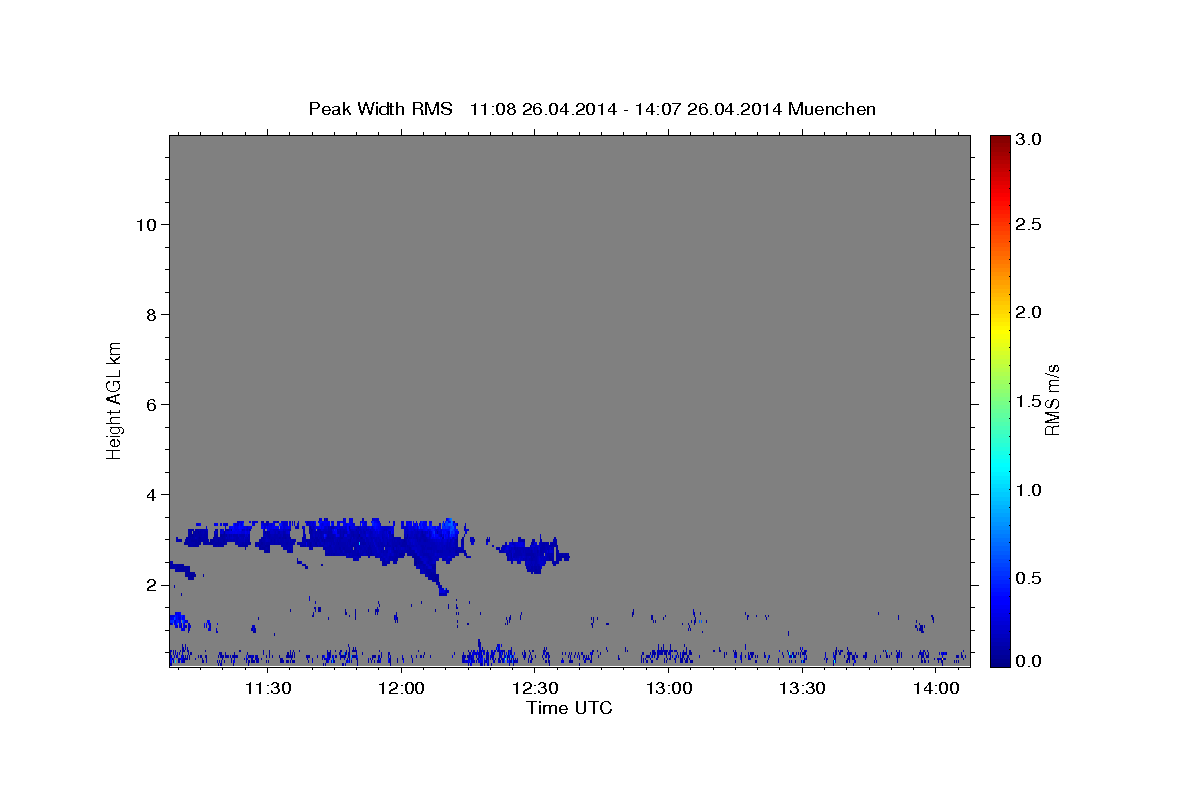Click the 12:30 time tick label

[x=535, y=688]
